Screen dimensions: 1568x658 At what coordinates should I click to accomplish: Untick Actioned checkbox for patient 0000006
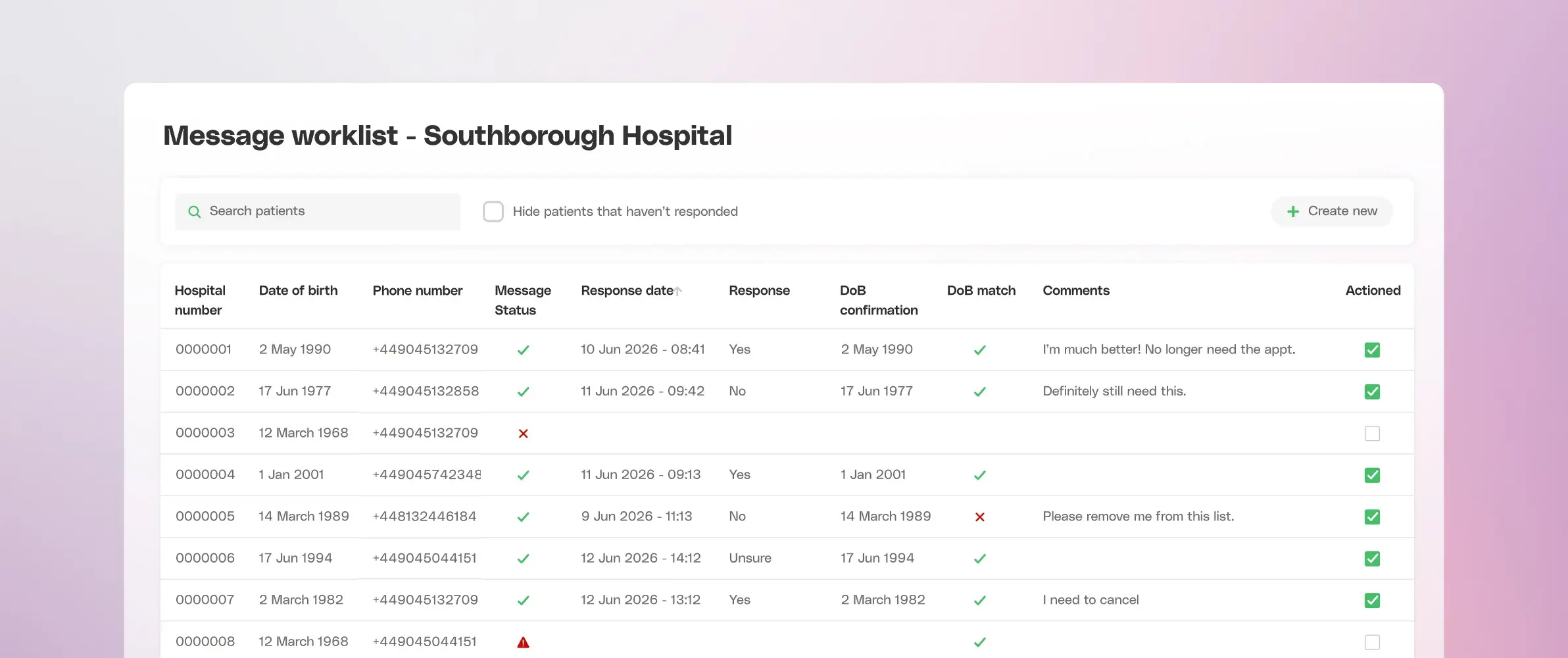pyautogui.click(x=1372, y=559)
